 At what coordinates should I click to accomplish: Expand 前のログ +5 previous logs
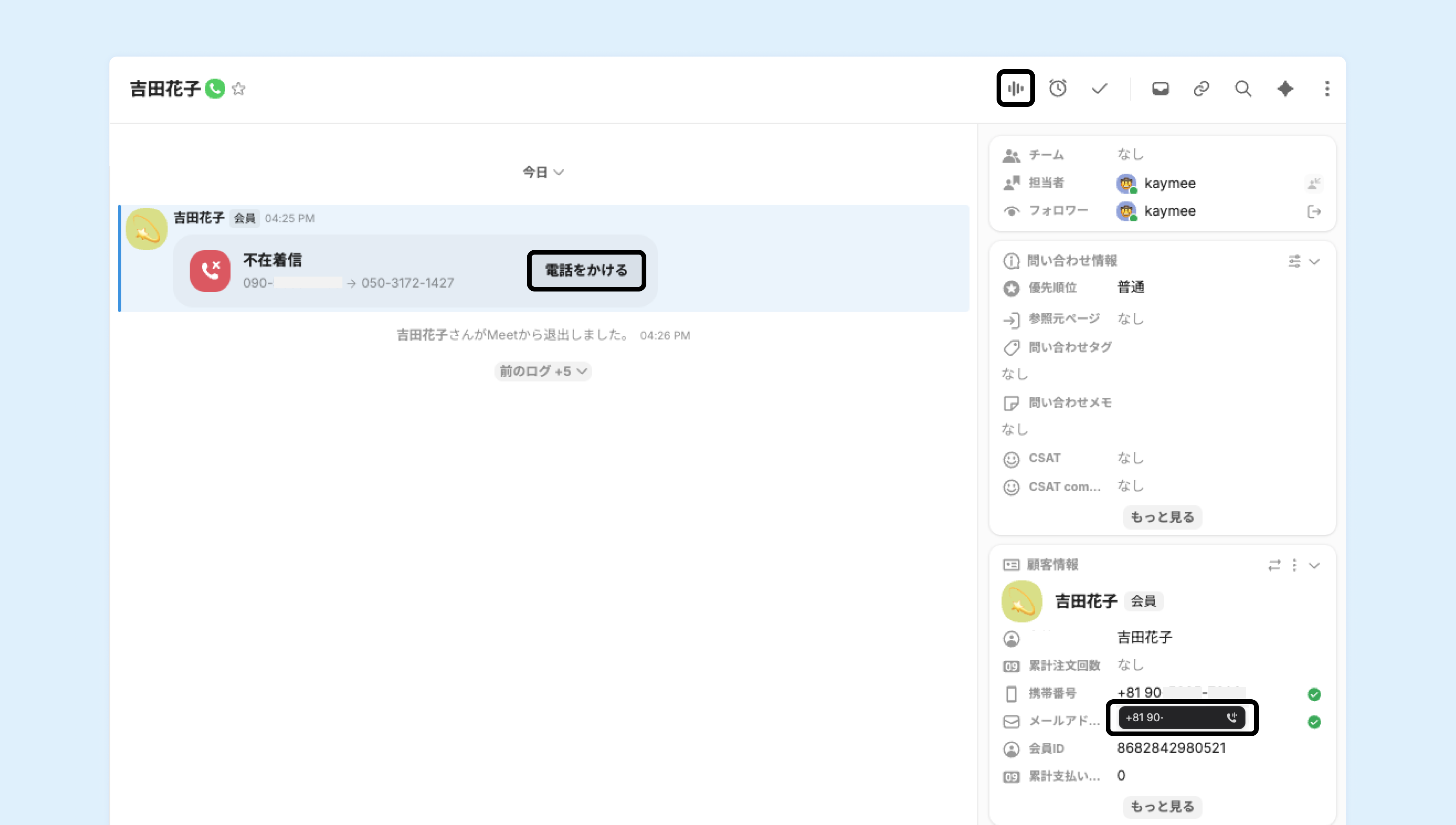tap(543, 371)
